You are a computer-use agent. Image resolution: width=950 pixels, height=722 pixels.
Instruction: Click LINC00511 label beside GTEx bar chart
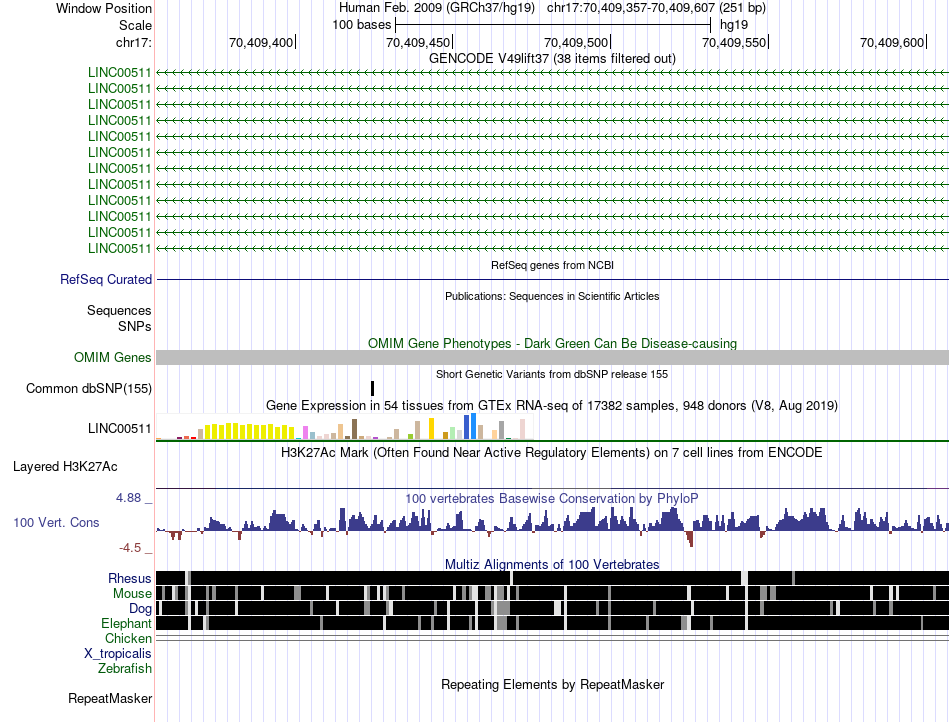119,428
